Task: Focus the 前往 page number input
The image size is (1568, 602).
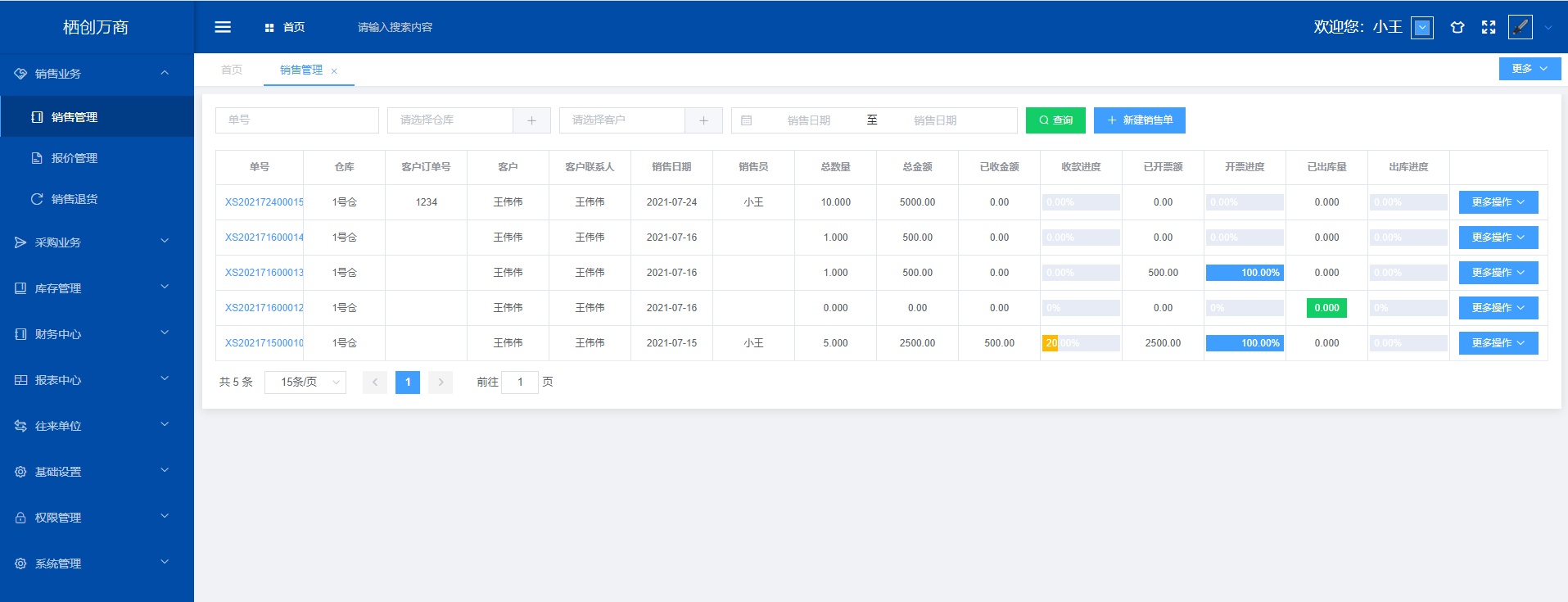Action: pos(520,382)
